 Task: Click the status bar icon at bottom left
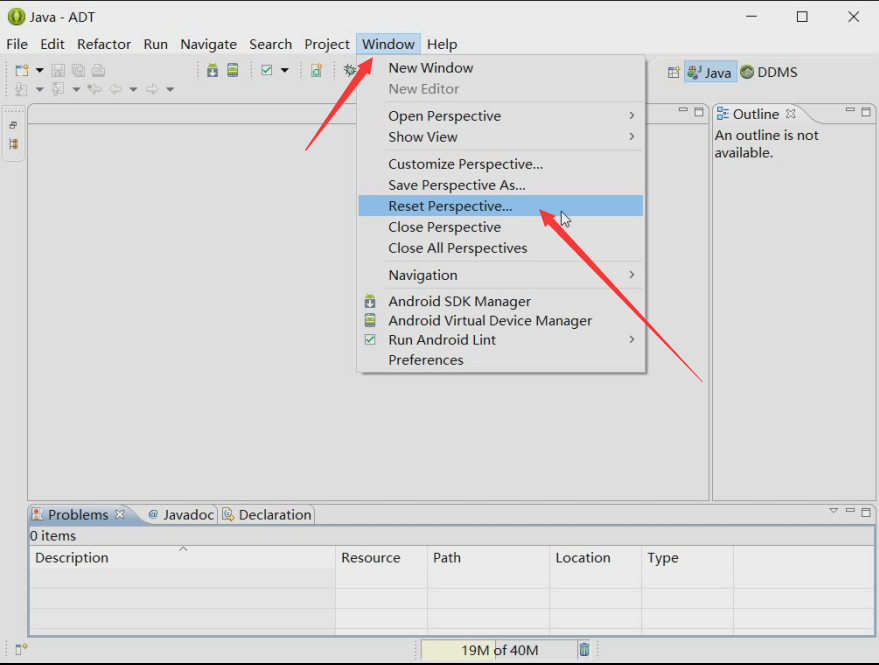coord(21,649)
